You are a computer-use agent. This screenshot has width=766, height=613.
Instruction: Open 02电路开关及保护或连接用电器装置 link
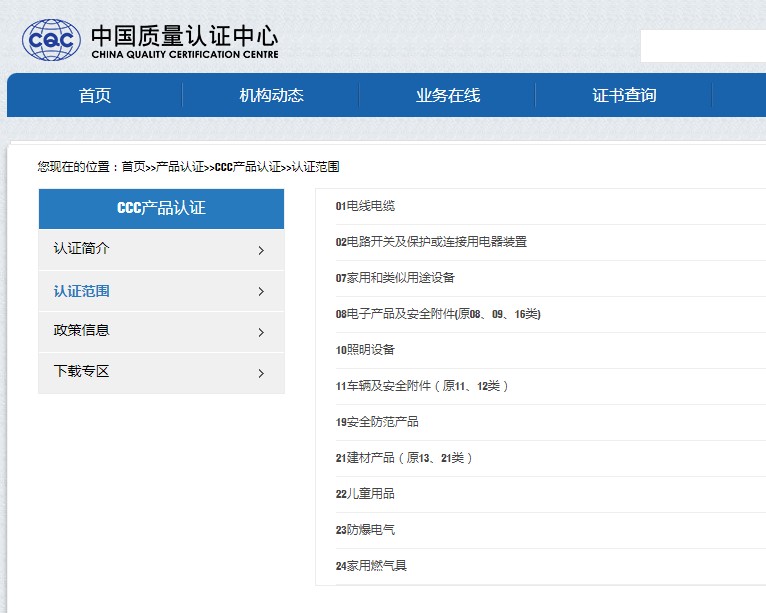431,242
